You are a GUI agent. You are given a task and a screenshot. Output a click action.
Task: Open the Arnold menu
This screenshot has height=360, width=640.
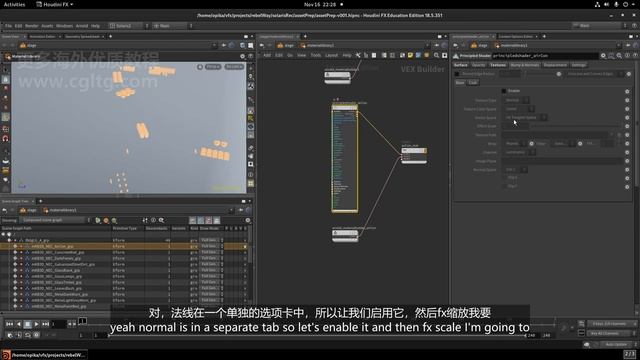click(82, 26)
